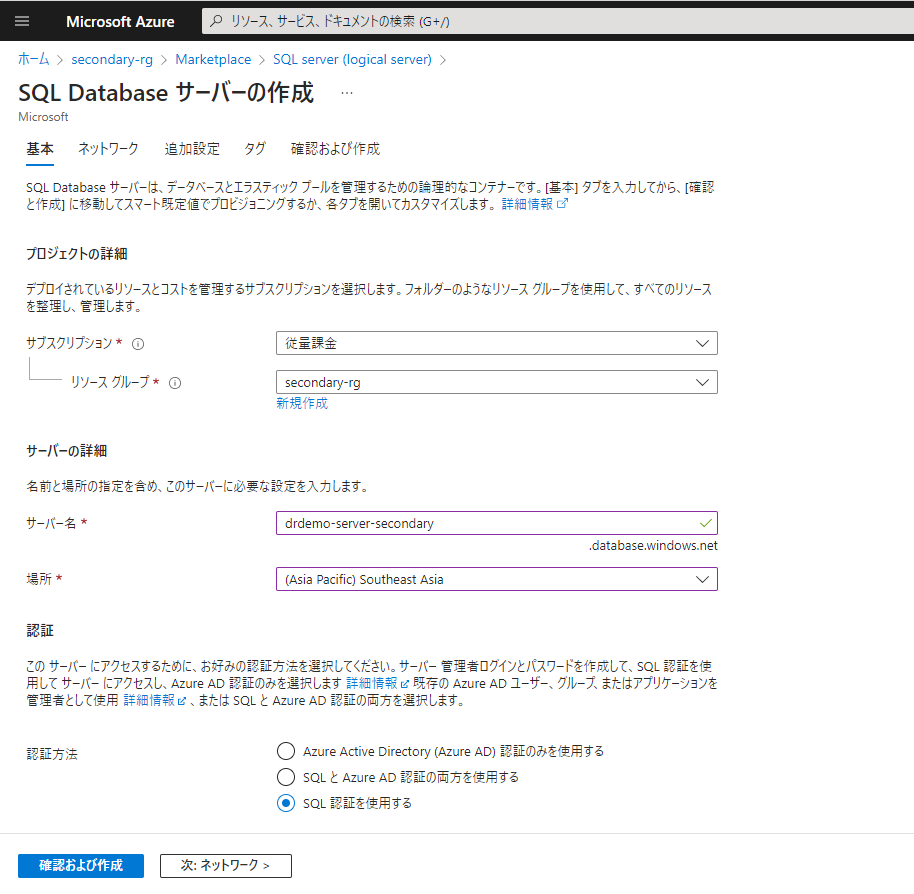This screenshot has width=914, height=894.
Task: Open 詳細情報 link in intro description
Action: (527, 204)
